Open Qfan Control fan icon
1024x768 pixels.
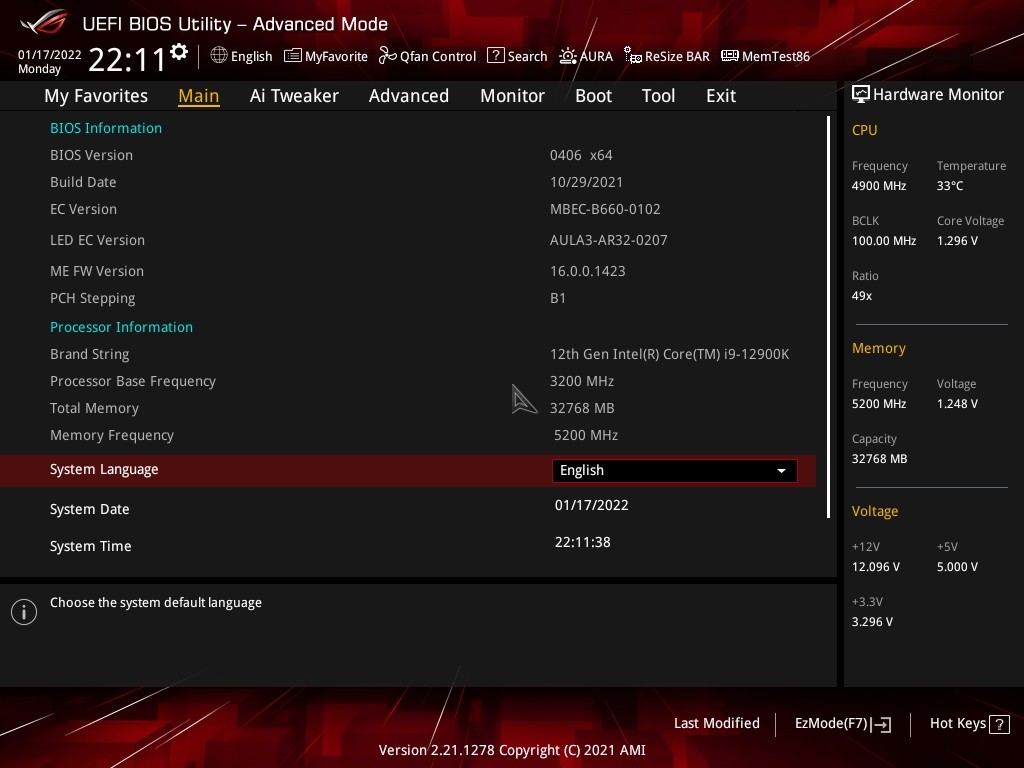pyautogui.click(x=388, y=56)
